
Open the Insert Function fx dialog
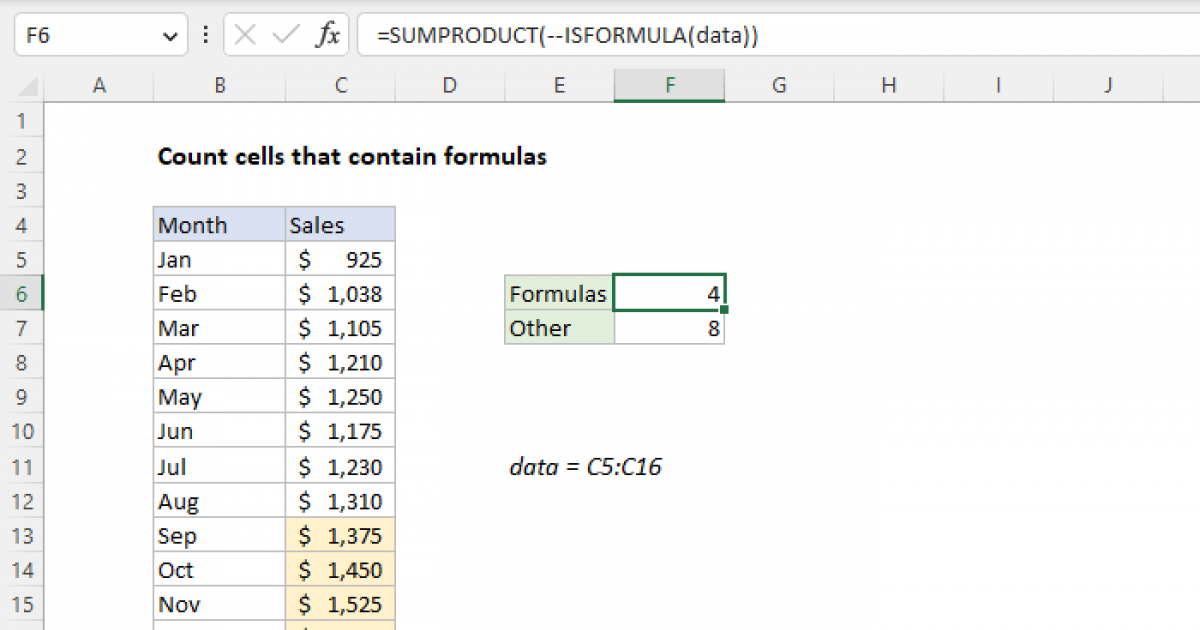coord(328,36)
